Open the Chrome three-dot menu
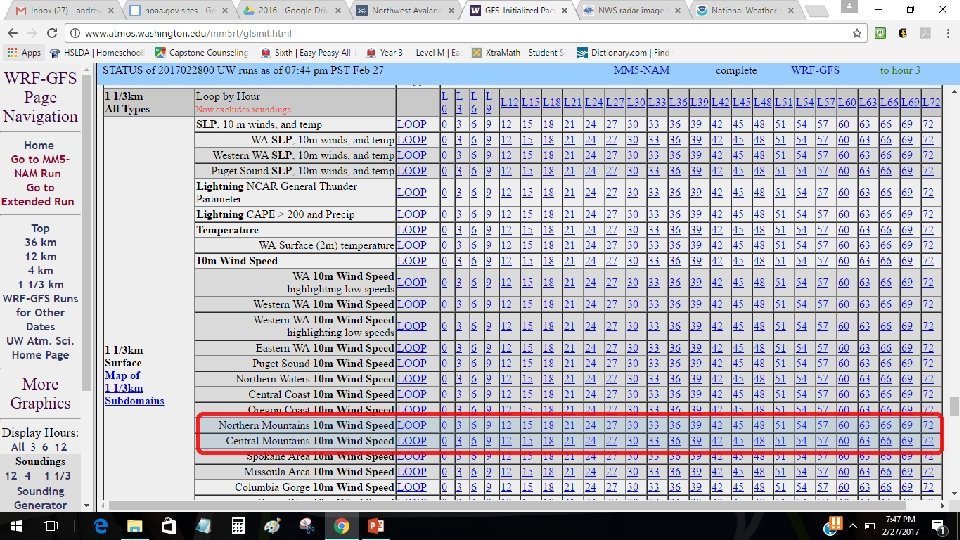 click(x=948, y=33)
